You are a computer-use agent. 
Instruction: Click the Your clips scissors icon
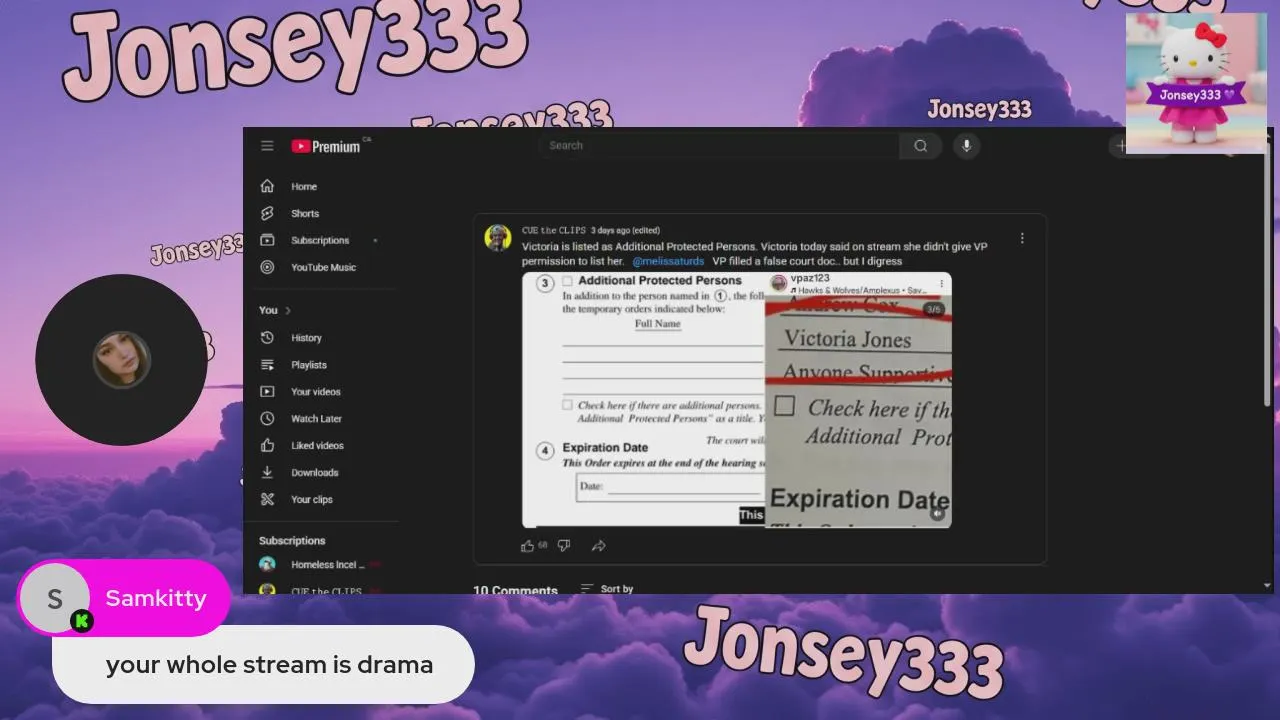click(267, 500)
